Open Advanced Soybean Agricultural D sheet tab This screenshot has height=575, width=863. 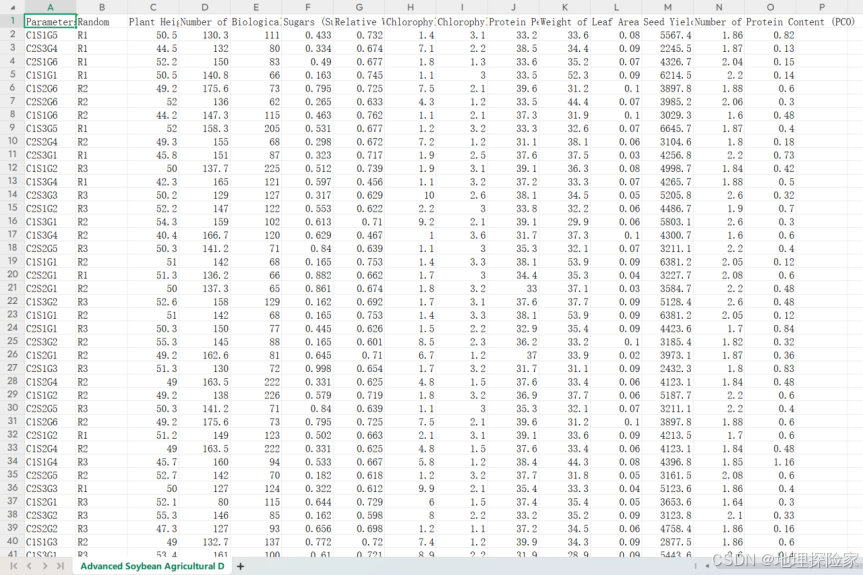pos(152,566)
